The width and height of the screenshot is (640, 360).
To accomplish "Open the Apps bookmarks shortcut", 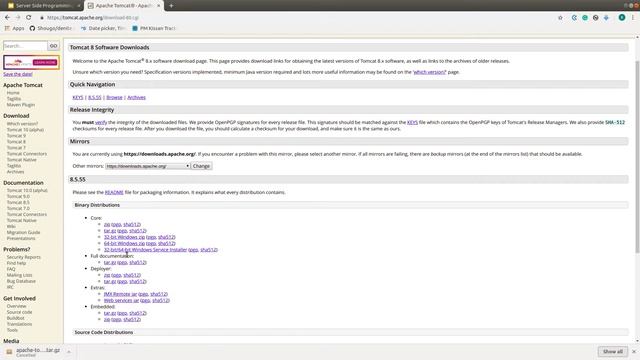I will [x=14, y=28].
